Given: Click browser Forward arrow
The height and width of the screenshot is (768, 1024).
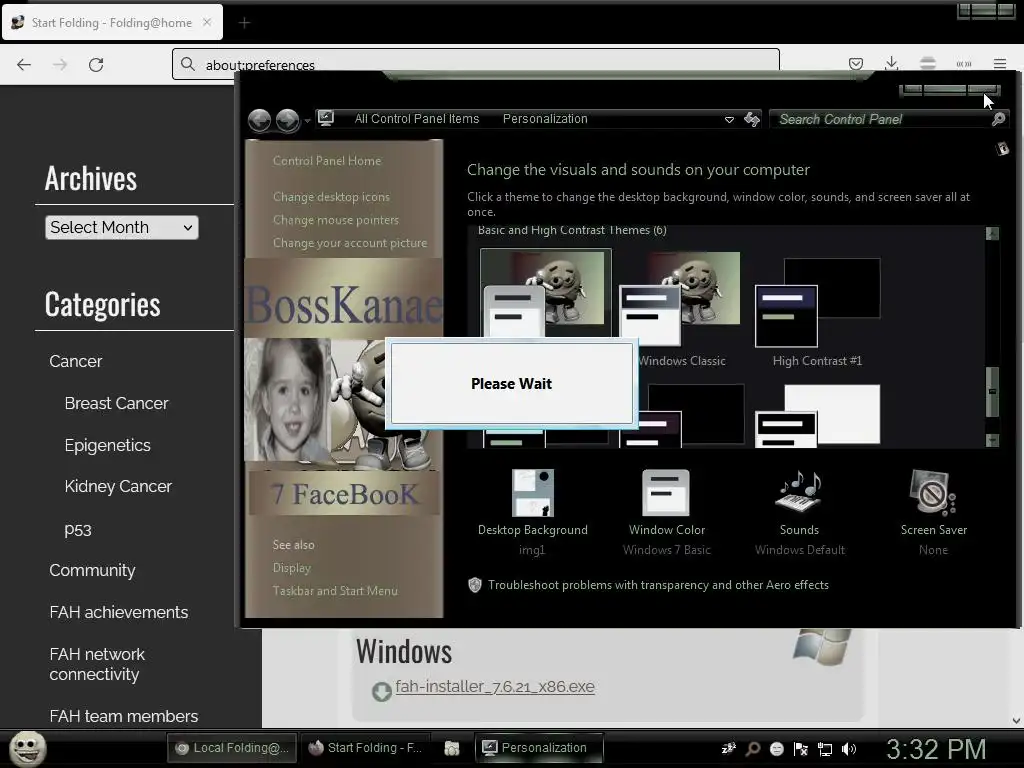Looking at the screenshot, I should (x=60, y=65).
